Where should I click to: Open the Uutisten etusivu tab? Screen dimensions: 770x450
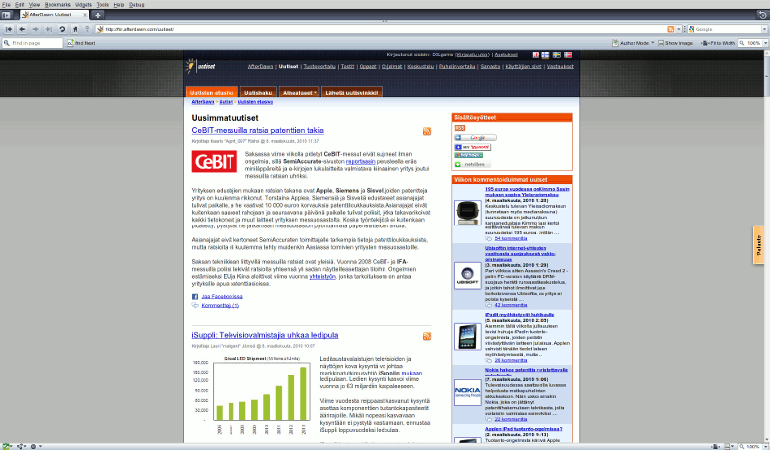212,92
